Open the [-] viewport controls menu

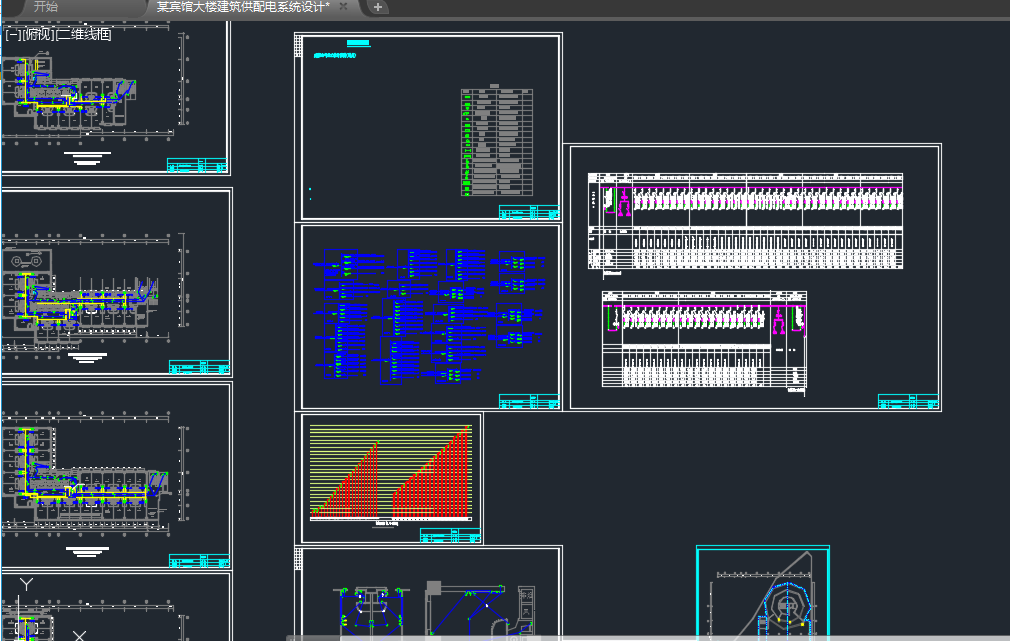tap(13, 34)
